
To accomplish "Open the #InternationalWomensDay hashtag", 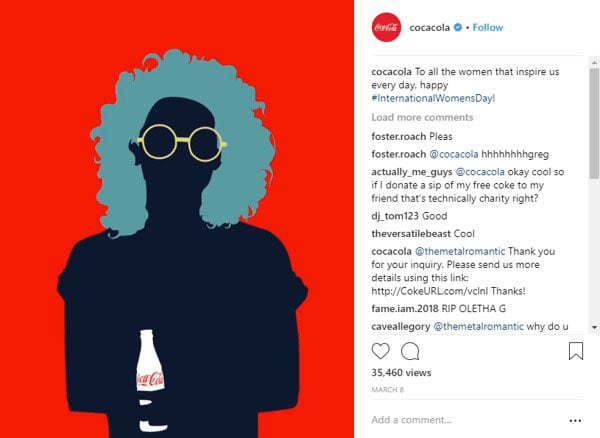I will 433,98.
